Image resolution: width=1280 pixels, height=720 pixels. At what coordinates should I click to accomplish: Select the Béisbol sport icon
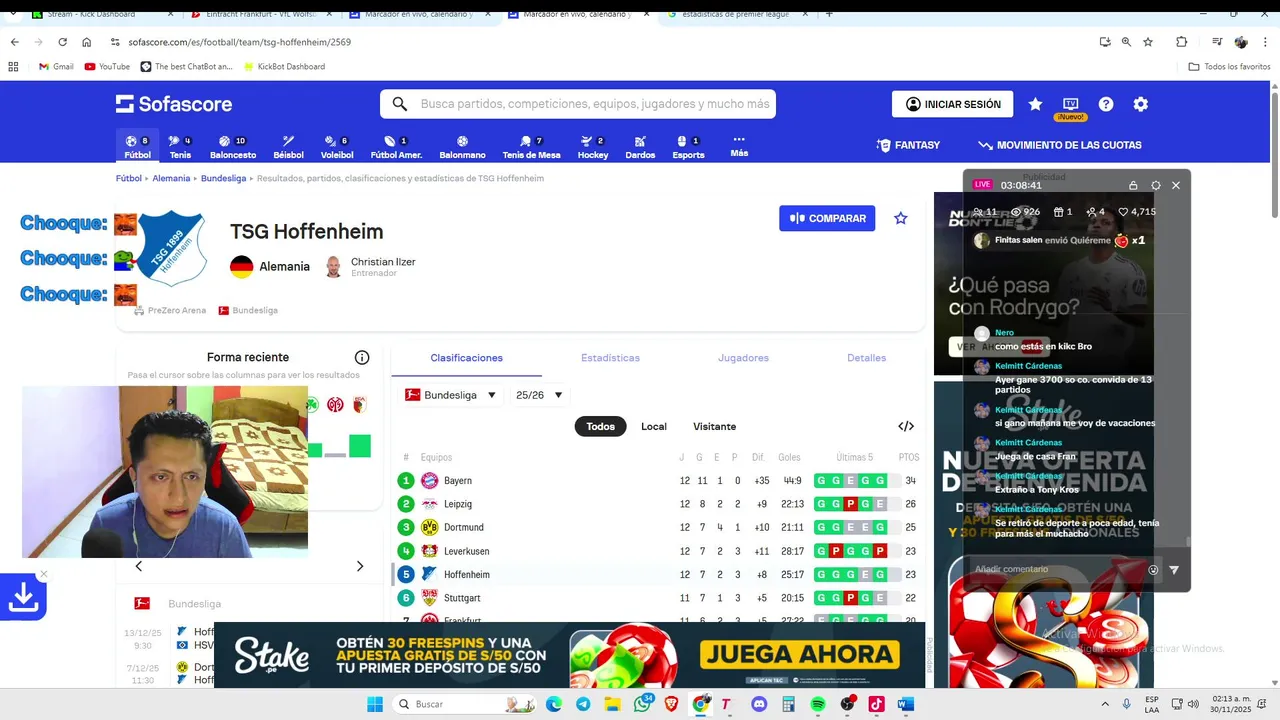(x=288, y=147)
